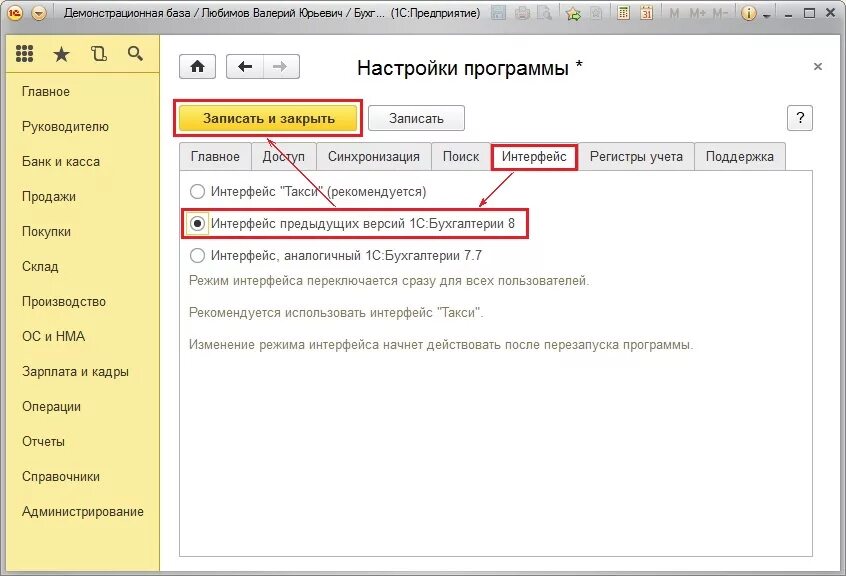Open the history icon in sidebar

point(99,53)
